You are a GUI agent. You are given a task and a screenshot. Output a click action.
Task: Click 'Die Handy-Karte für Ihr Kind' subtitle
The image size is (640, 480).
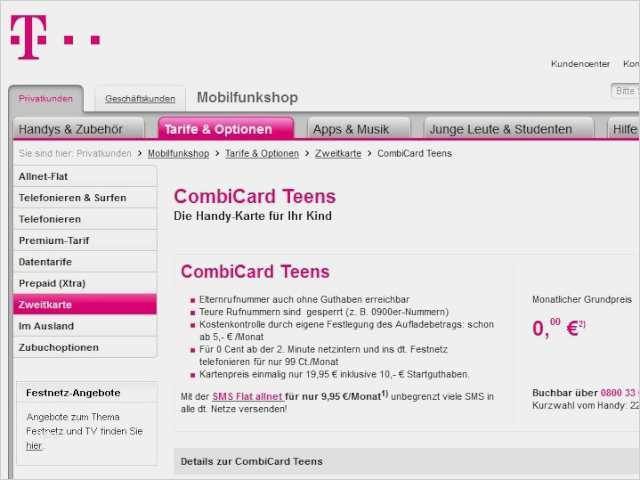[253, 216]
